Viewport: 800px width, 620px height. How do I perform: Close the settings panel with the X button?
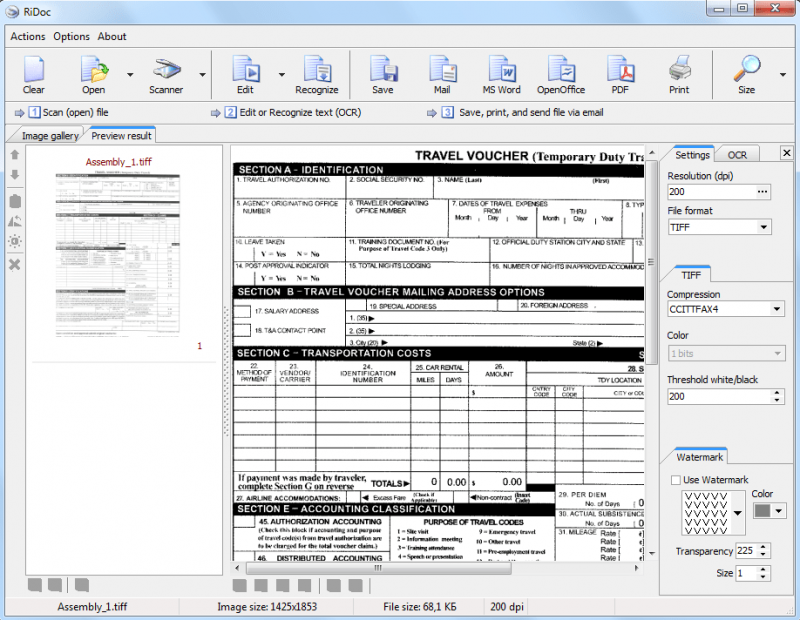click(x=786, y=153)
